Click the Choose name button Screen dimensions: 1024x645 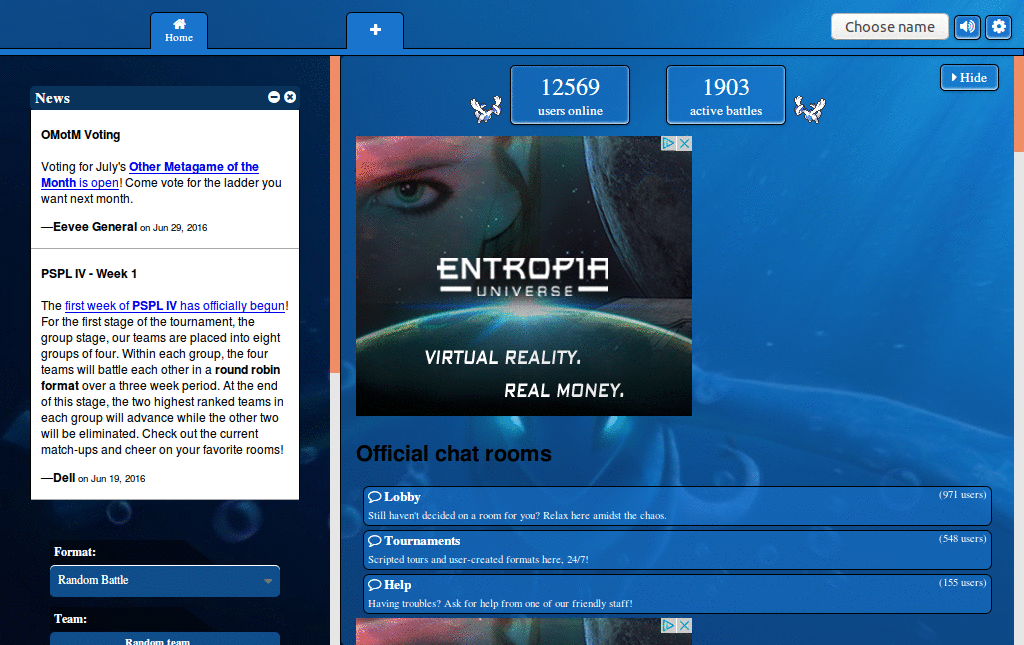(x=889, y=27)
